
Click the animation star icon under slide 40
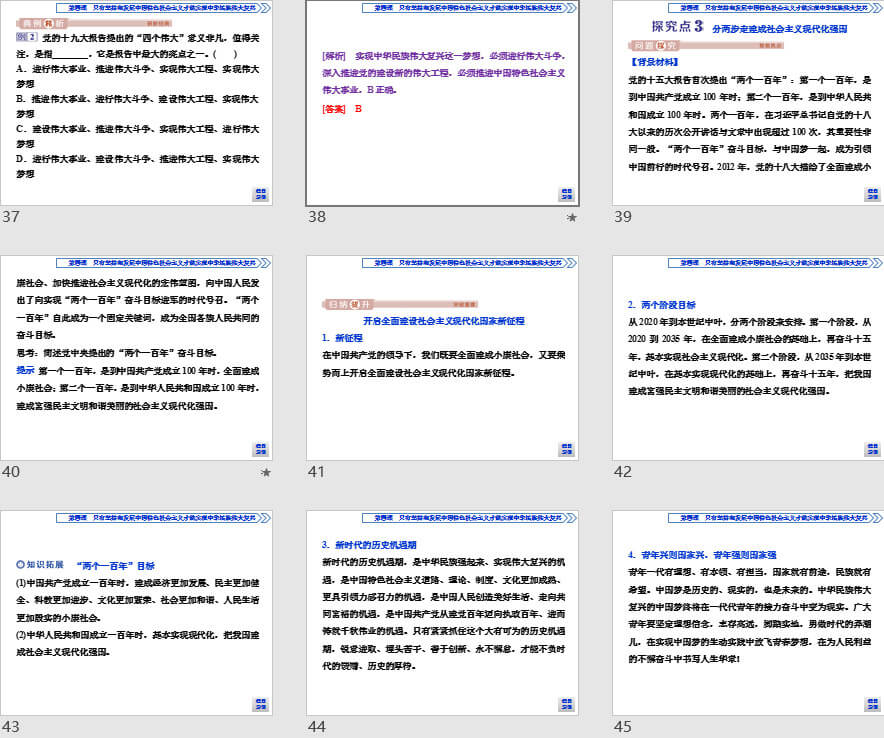tap(266, 472)
